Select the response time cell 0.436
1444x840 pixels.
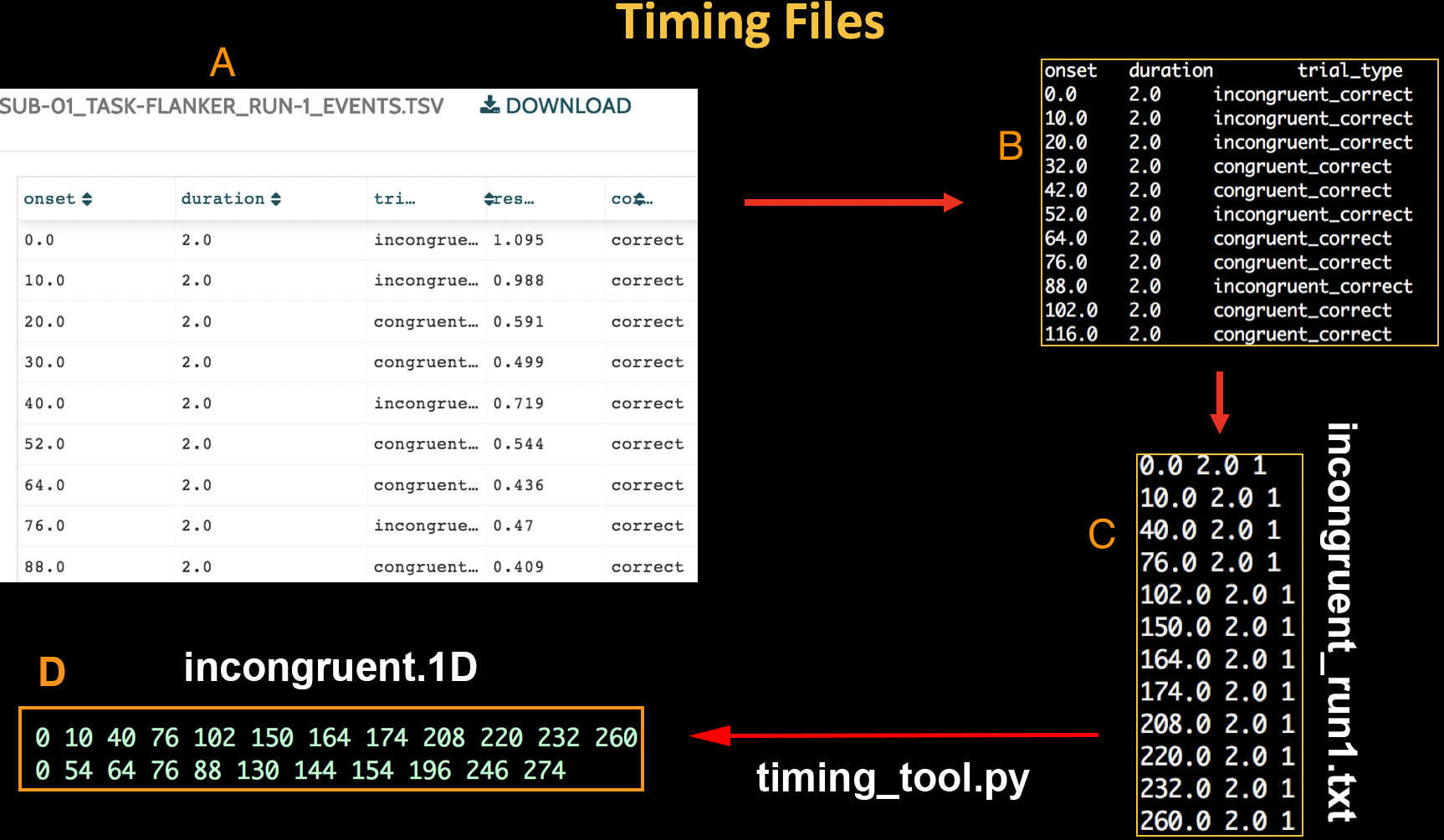(519, 484)
